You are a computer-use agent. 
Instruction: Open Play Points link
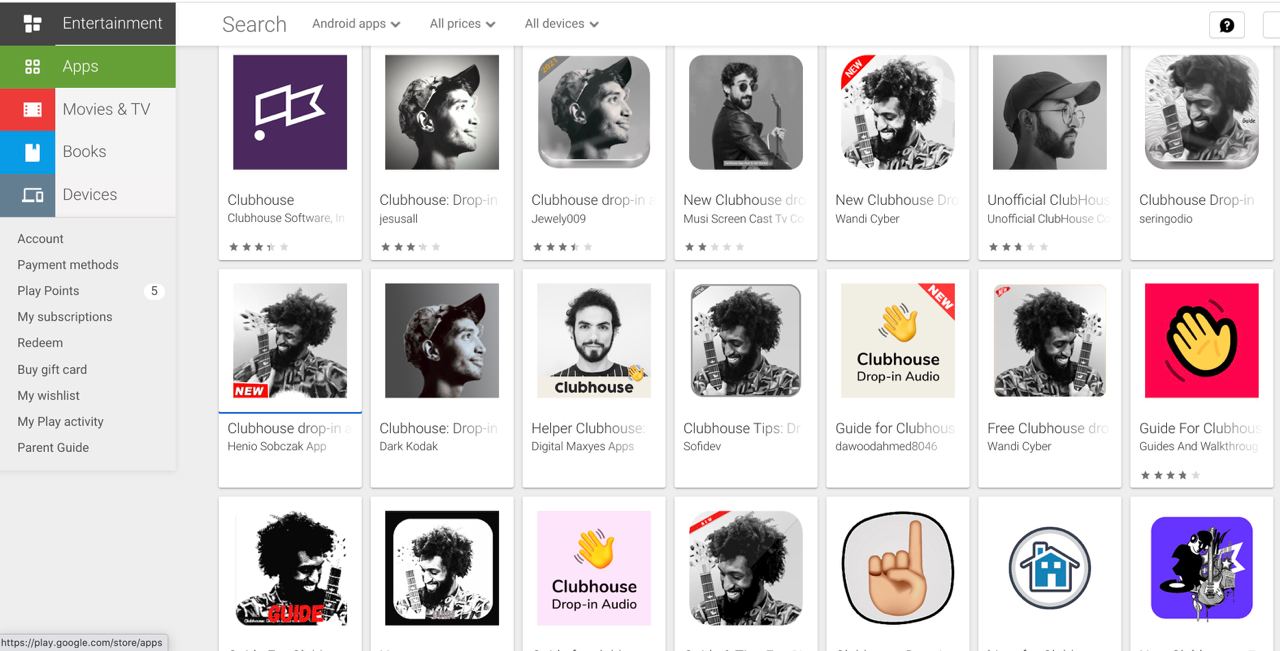pyautogui.click(x=48, y=290)
